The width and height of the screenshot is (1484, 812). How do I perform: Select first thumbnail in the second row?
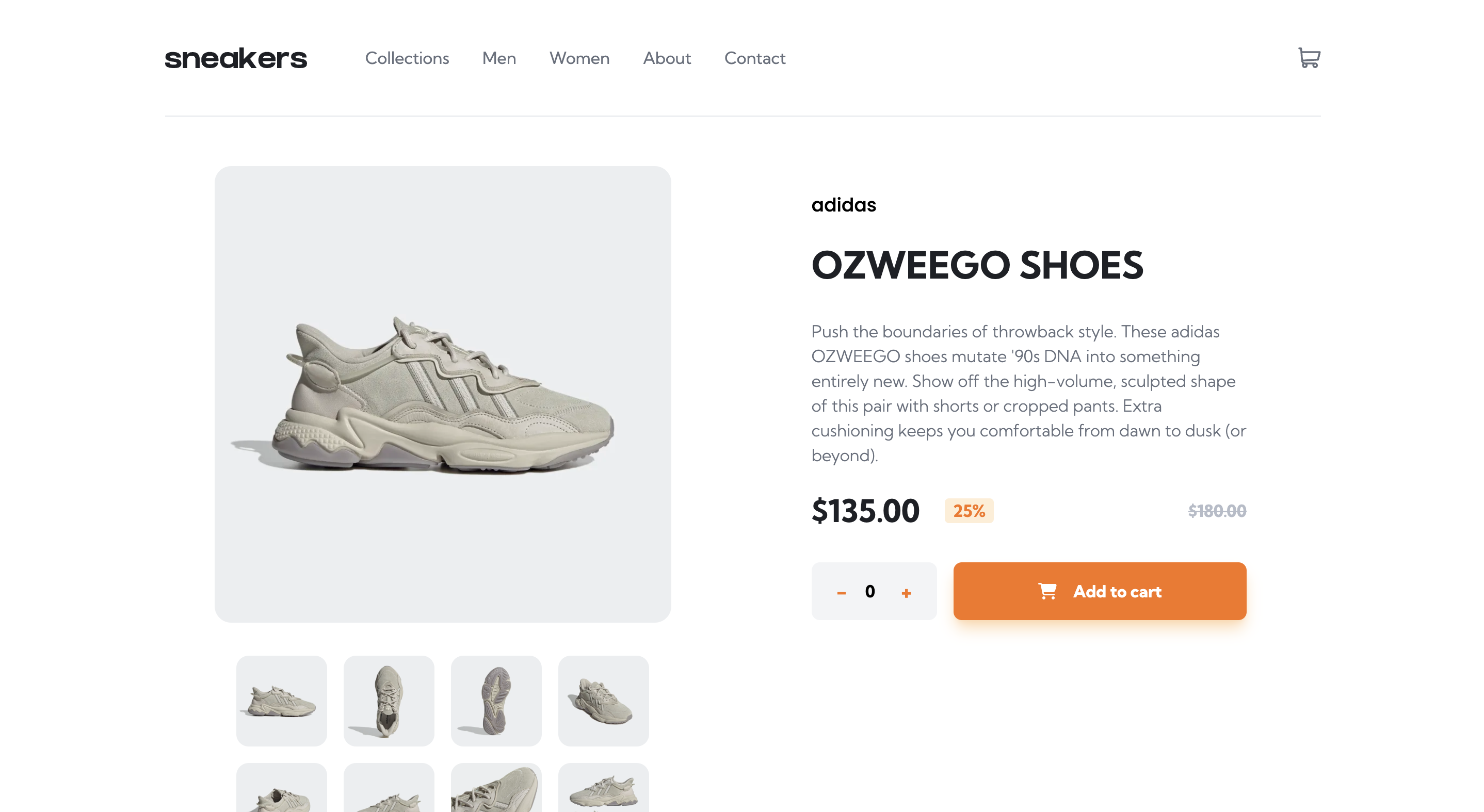282,788
